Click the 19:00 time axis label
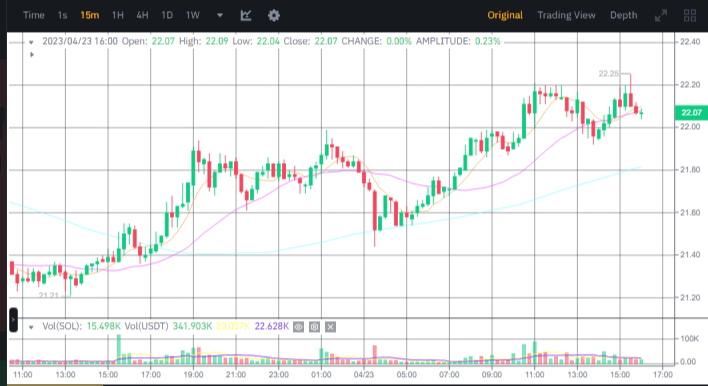 [x=193, y=375]
